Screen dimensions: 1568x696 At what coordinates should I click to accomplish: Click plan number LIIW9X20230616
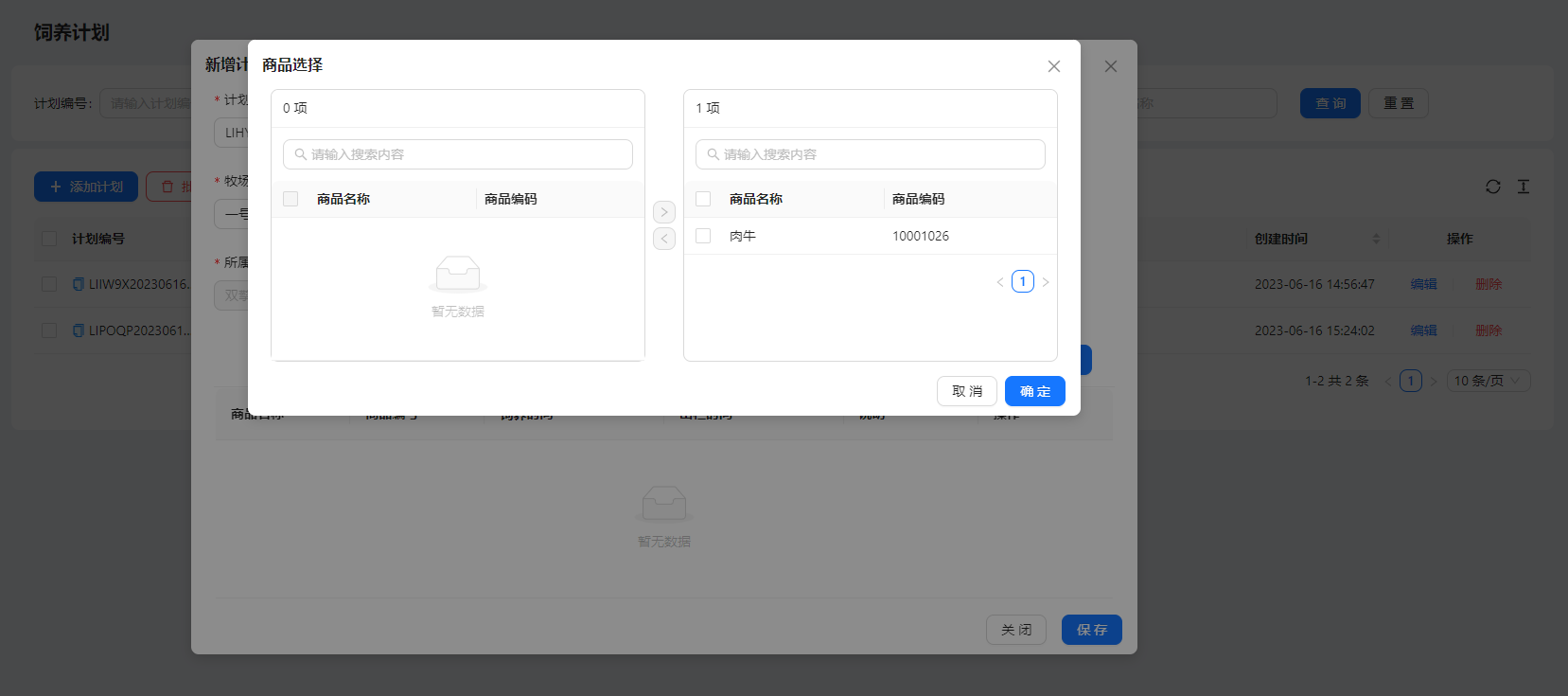[x=140, y=284]
